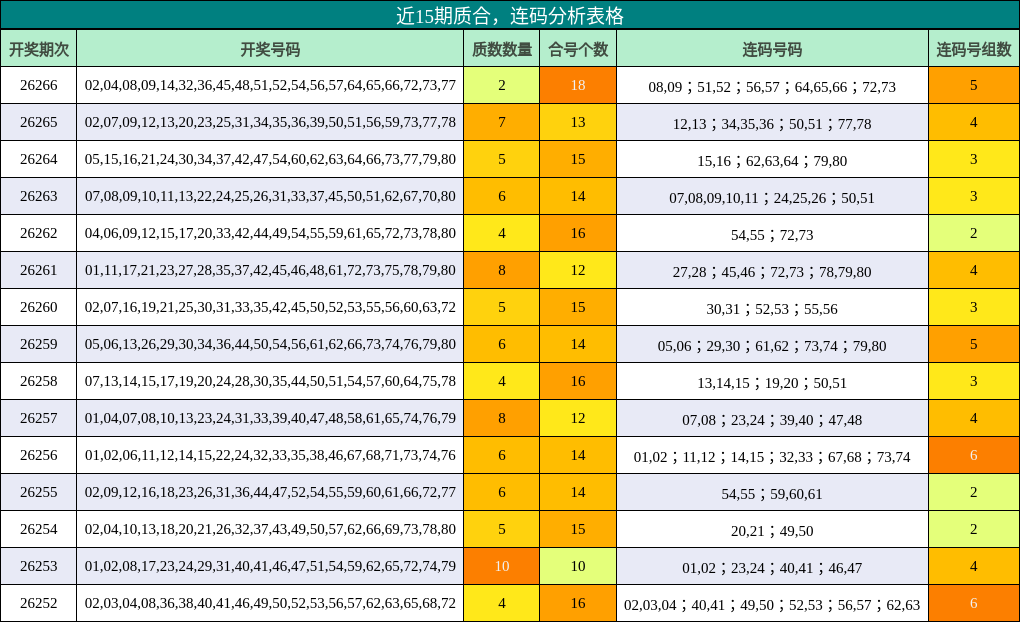Click period number 26263
This screenshot has width=1020, height=622.
pyautogui.click(x=38, y=196)
